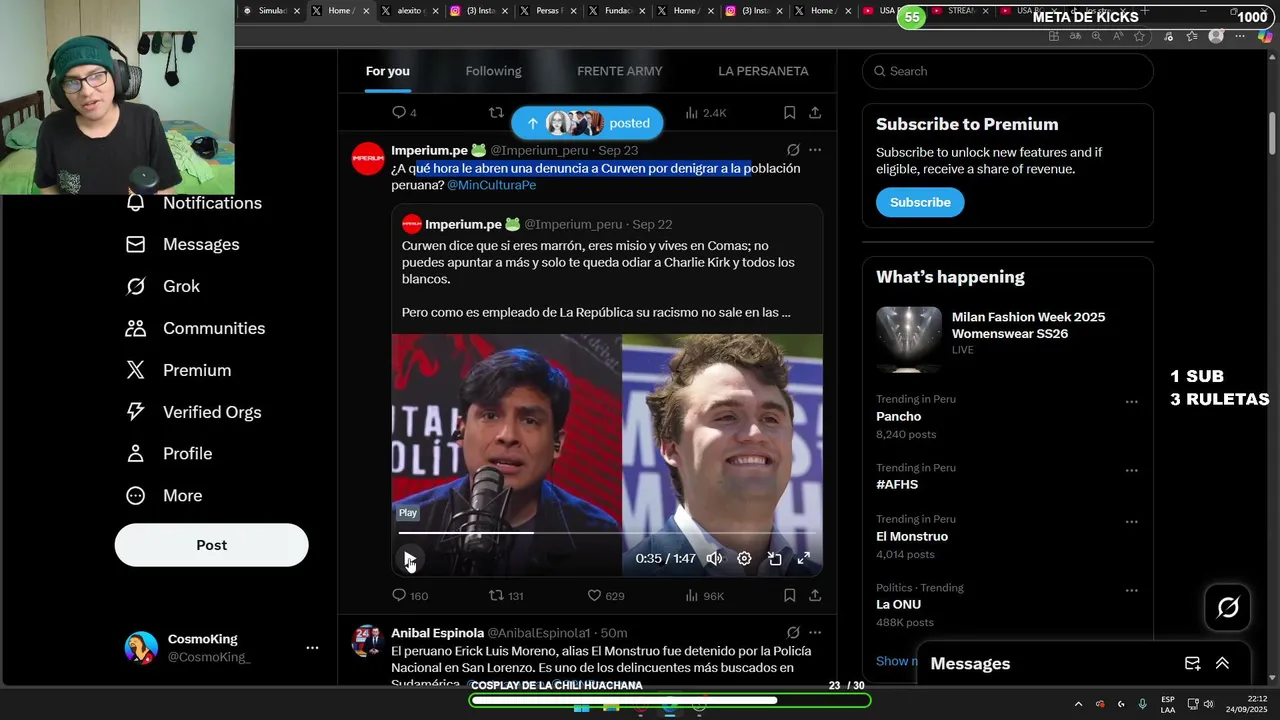
Task: Open CosmoKing account options menu
Action: pos(312,648)
